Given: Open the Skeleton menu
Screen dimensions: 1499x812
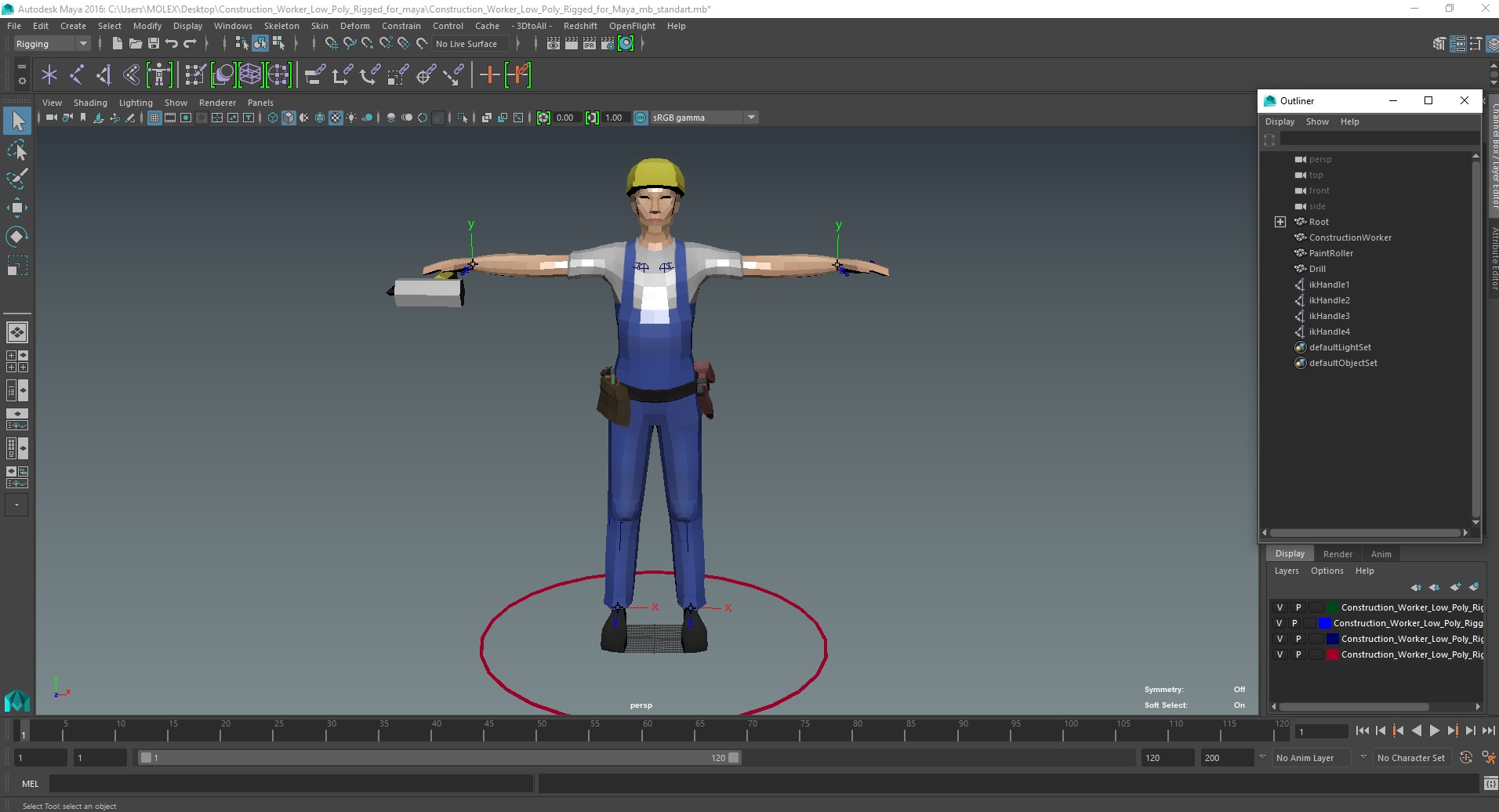Looking at the screenshot, I should pos(281,26).
